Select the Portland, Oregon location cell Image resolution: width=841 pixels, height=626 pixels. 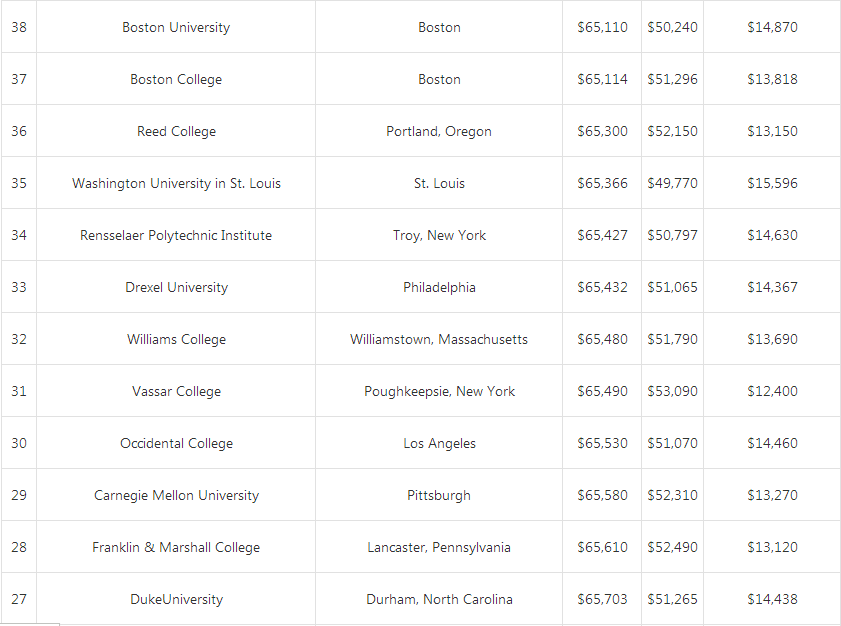point(439,131)
